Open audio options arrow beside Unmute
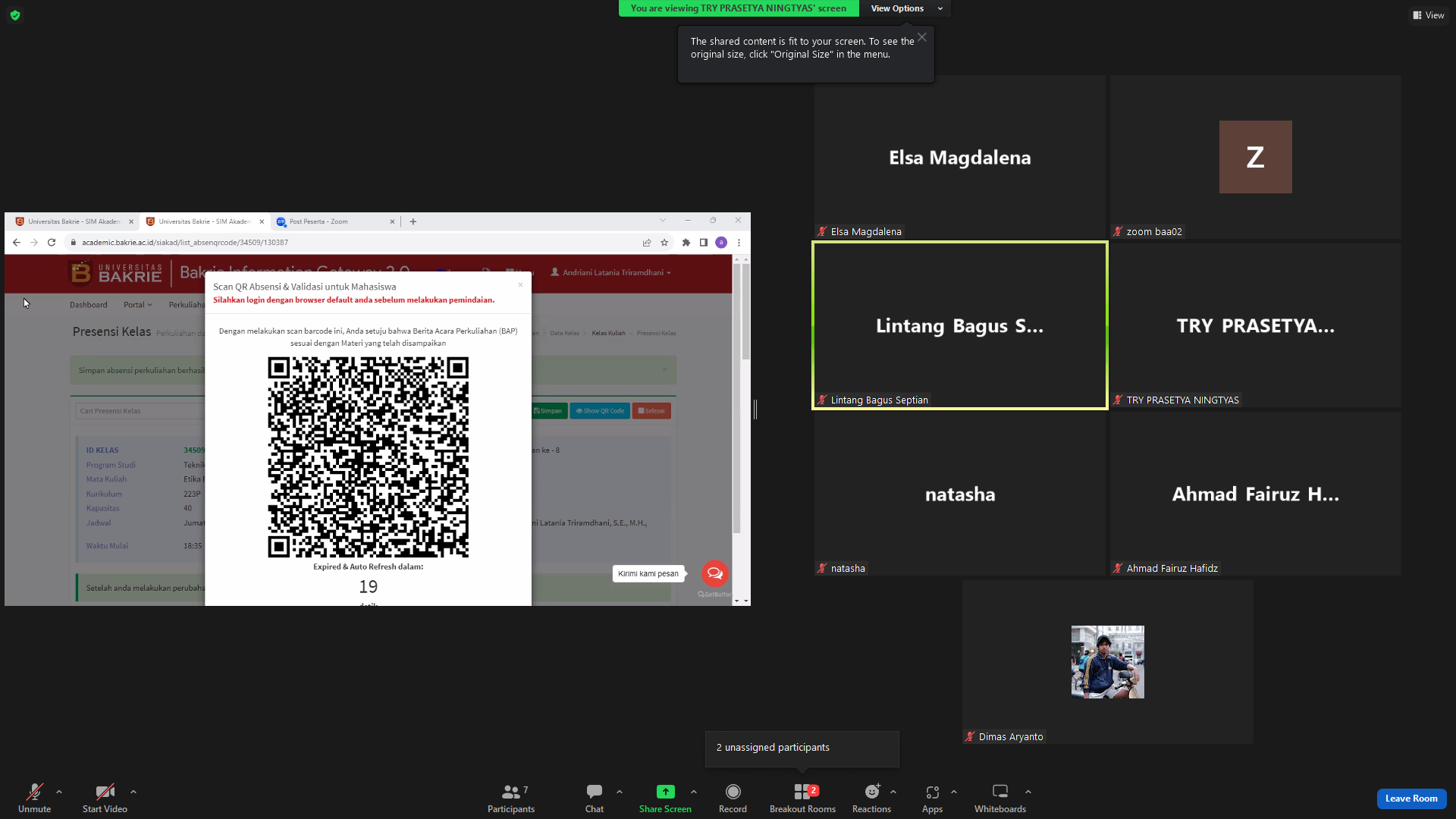This screenshot has height=819, width=1456. tap(59, 792)
